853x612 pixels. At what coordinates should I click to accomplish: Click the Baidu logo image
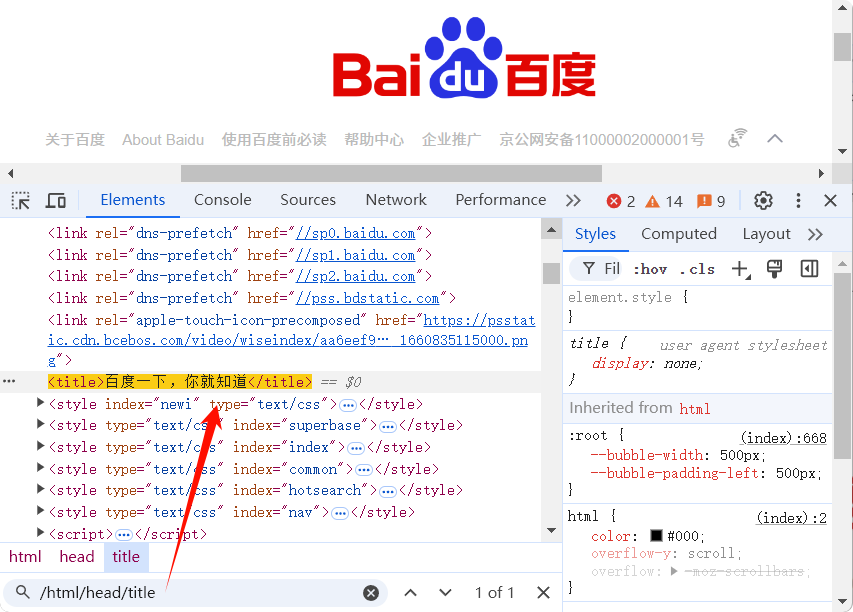464,57
